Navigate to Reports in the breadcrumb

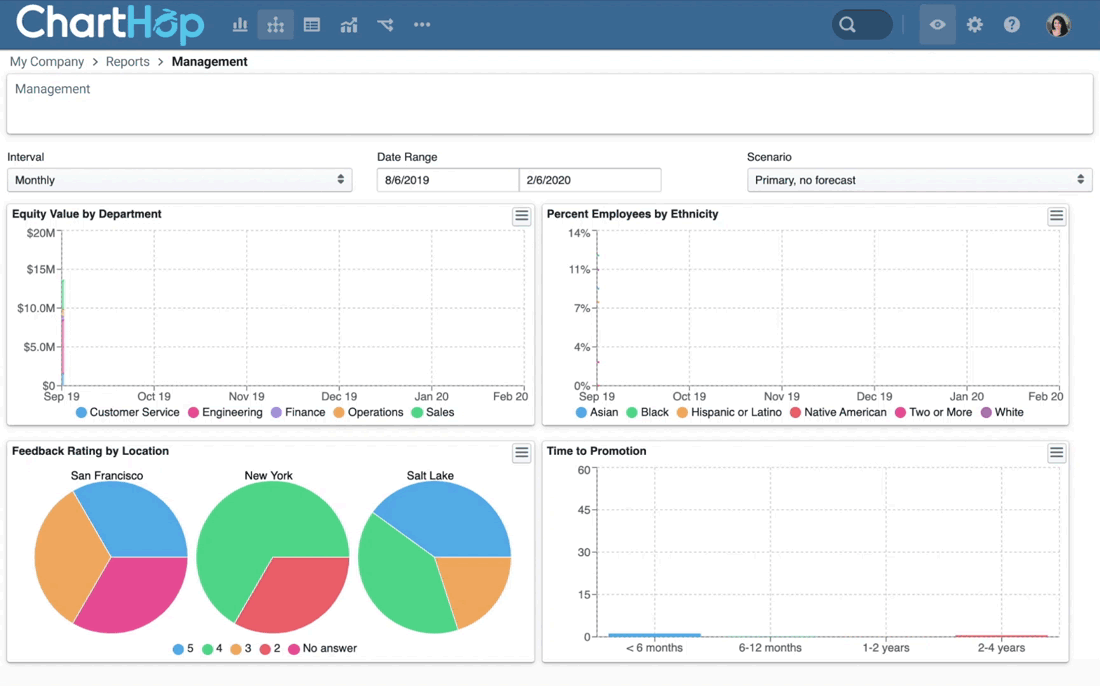coord(127,61)
